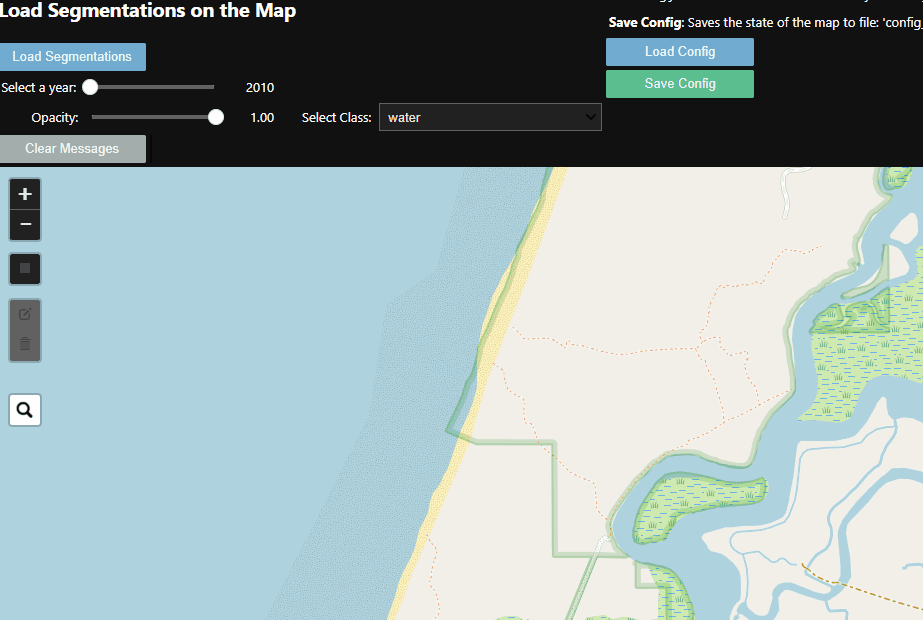923x620 pixels.
Task: Click the blue Load Config button
Action: coord(679,52)
